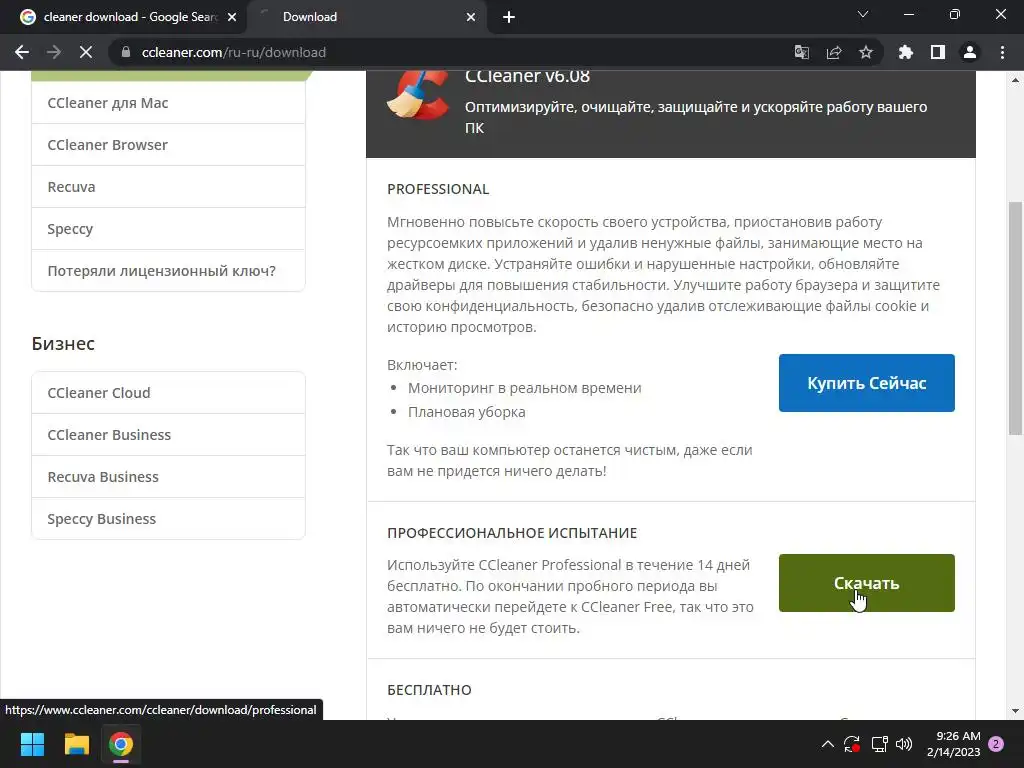Click the sync tray icon with red dot
Viewport: 1024px width, 768px height.
point(852,744)
